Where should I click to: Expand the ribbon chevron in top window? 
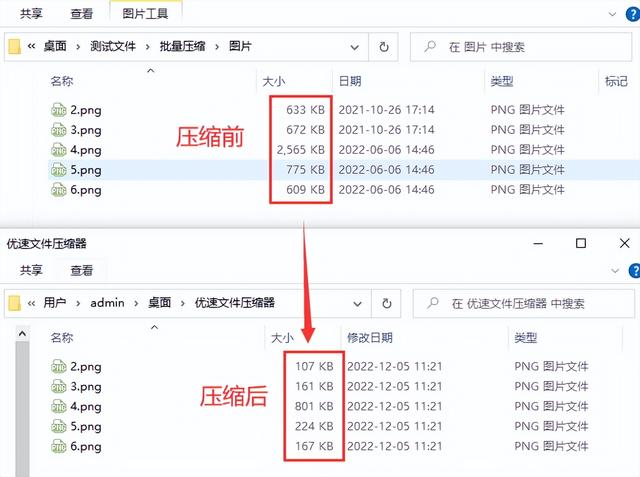pos(612,14)
